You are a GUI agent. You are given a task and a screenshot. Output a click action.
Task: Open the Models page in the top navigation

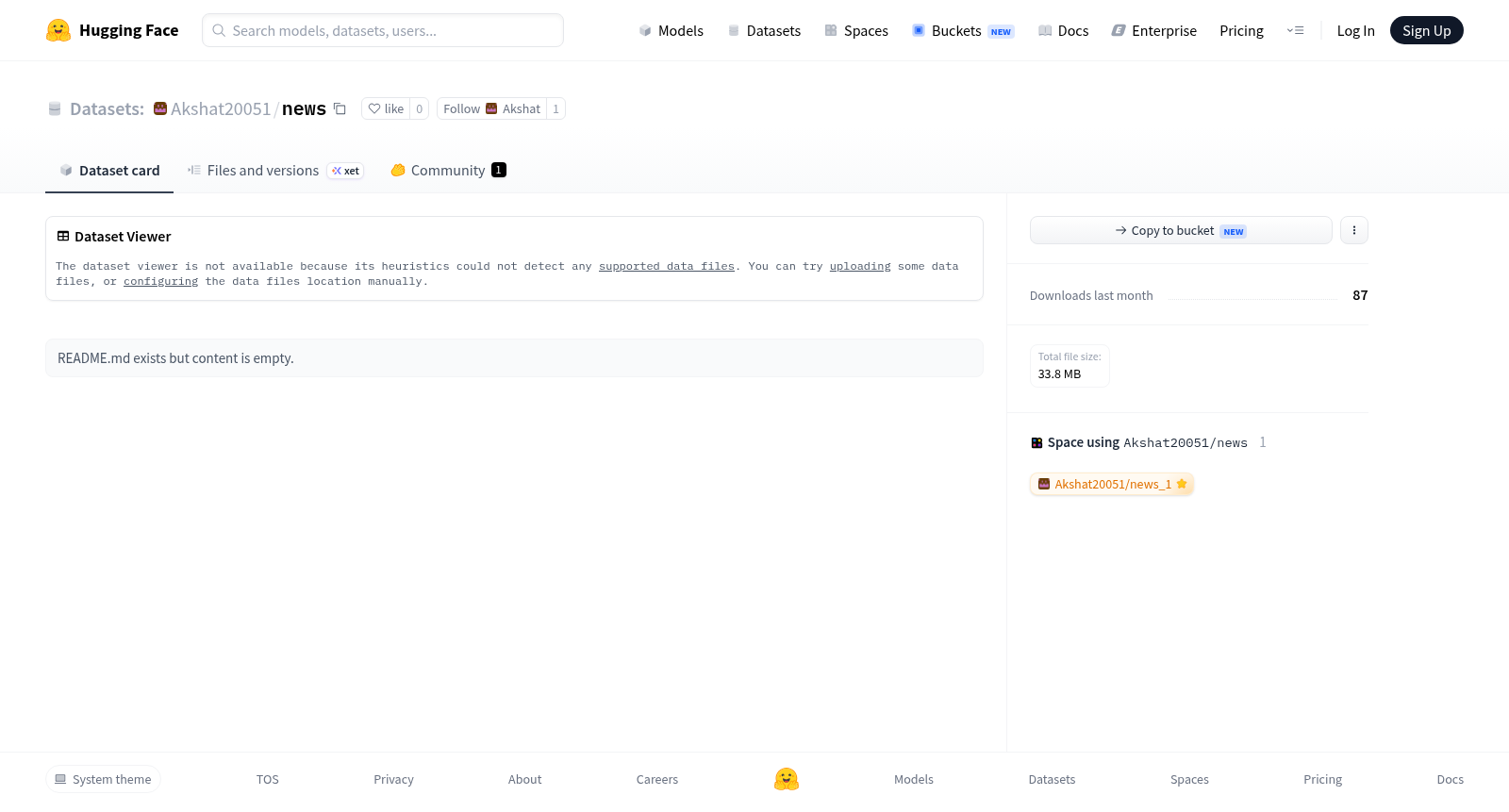pos(672,30)
